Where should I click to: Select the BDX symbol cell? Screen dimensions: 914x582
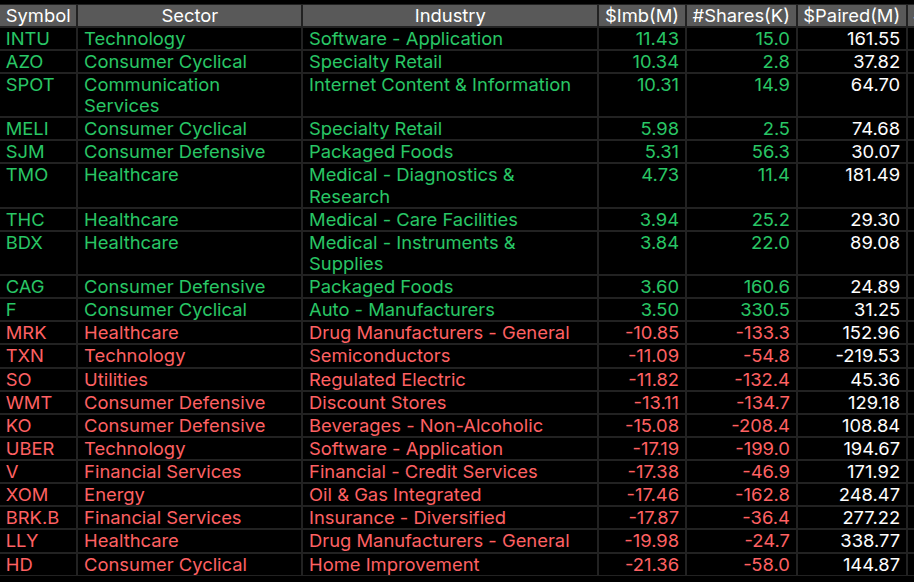(x=38, y=253)
